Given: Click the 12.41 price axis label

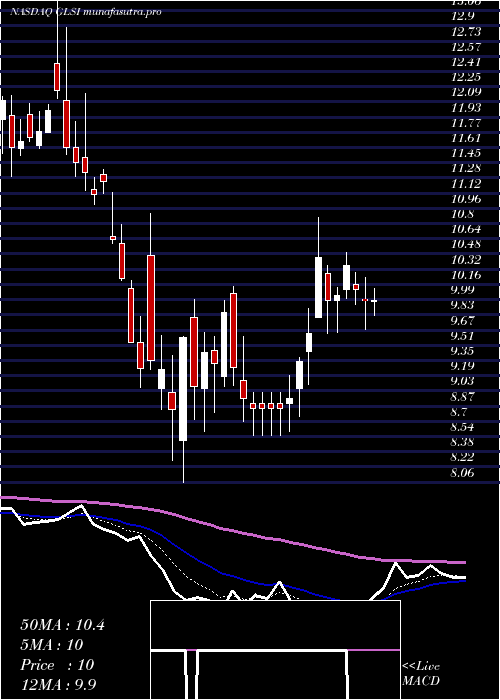Looking at the screenshot, I should click(x=466, y=62).
